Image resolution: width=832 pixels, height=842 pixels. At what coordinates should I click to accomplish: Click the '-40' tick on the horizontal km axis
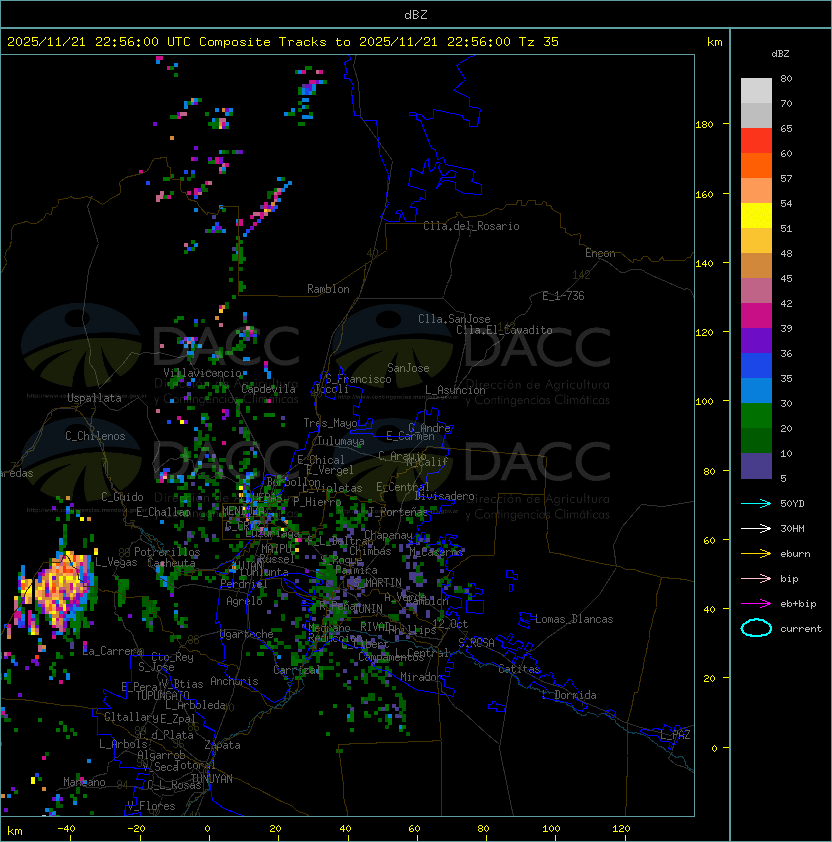coord(66,829)
